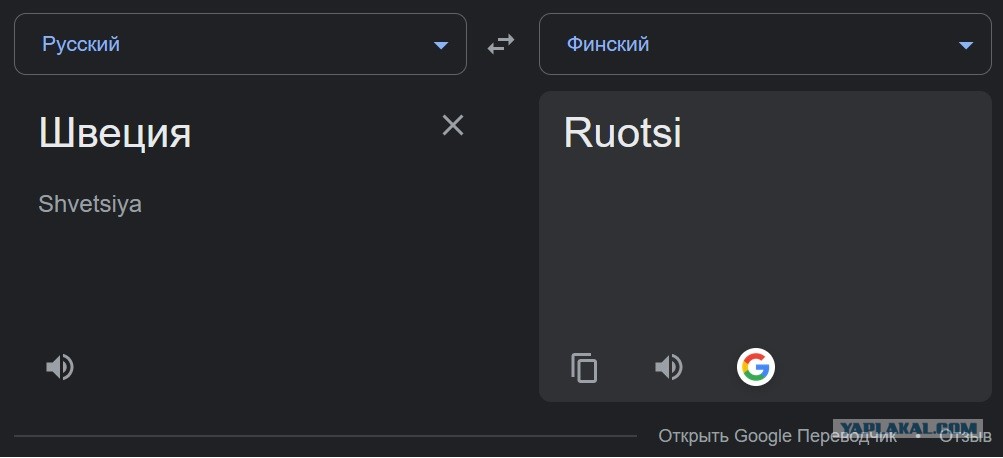The height and width of the screenshot is (458, 1003).
Task: Expand the target language dropdown arrow
Action: pos(966,45)
